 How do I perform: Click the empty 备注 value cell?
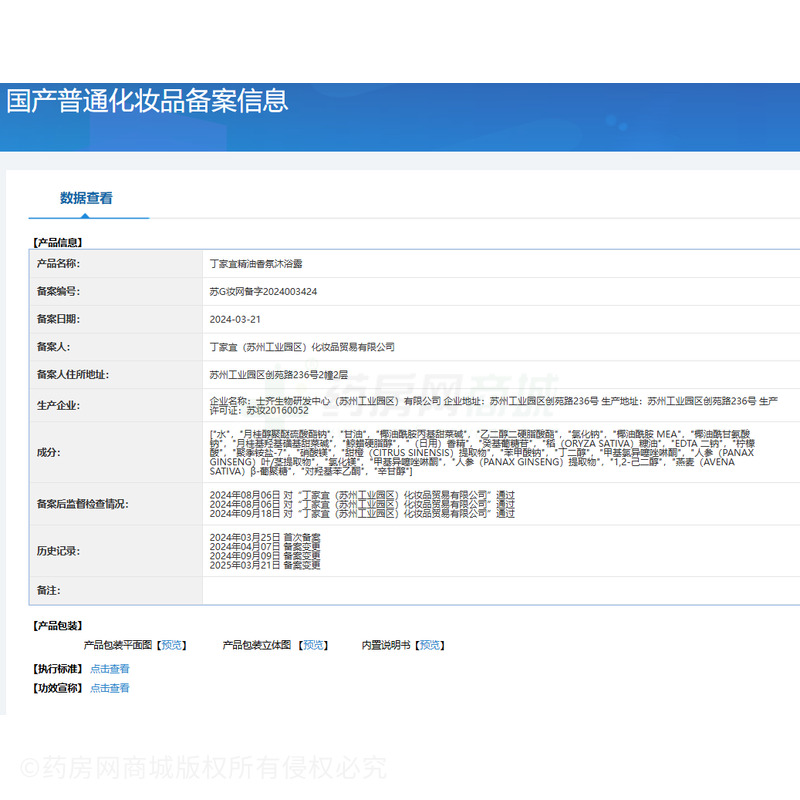pos(500,591)
